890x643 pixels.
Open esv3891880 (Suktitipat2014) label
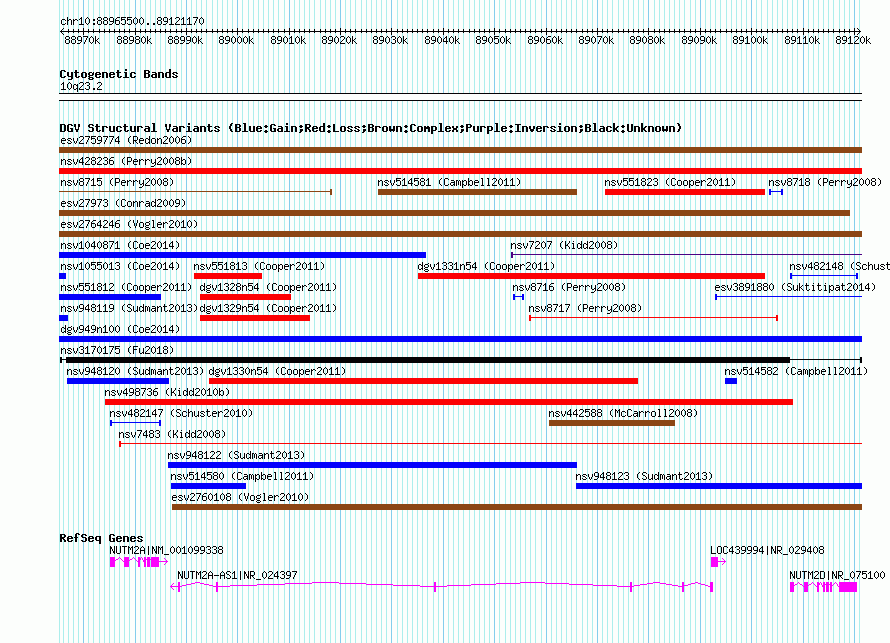pos(795,287)
